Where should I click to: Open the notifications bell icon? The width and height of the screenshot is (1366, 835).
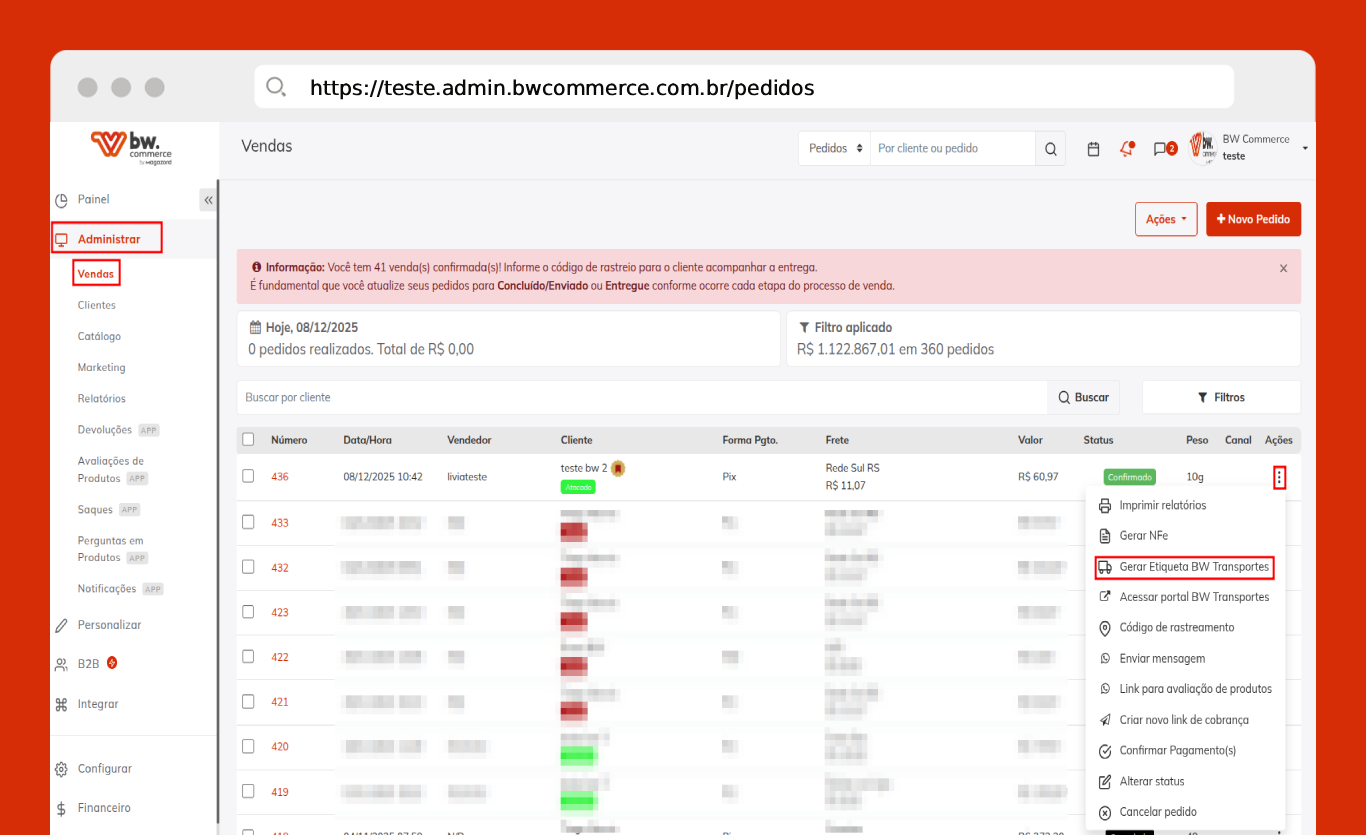pos(1127,149)
